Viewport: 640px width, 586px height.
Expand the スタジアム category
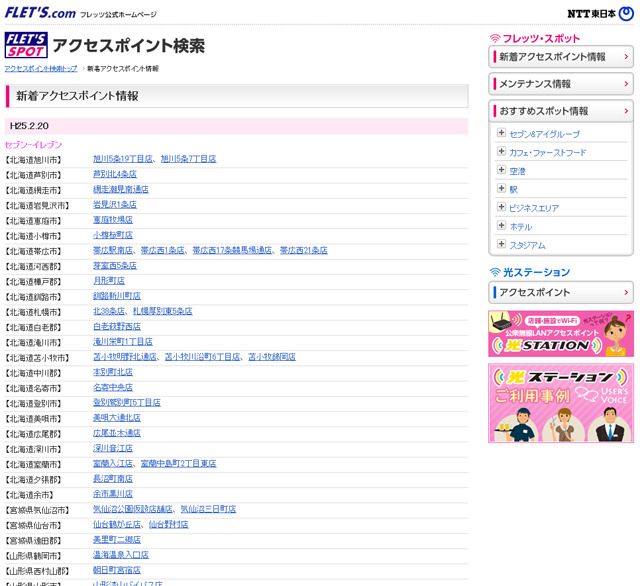pyautogui.click(x=501, y=244)
